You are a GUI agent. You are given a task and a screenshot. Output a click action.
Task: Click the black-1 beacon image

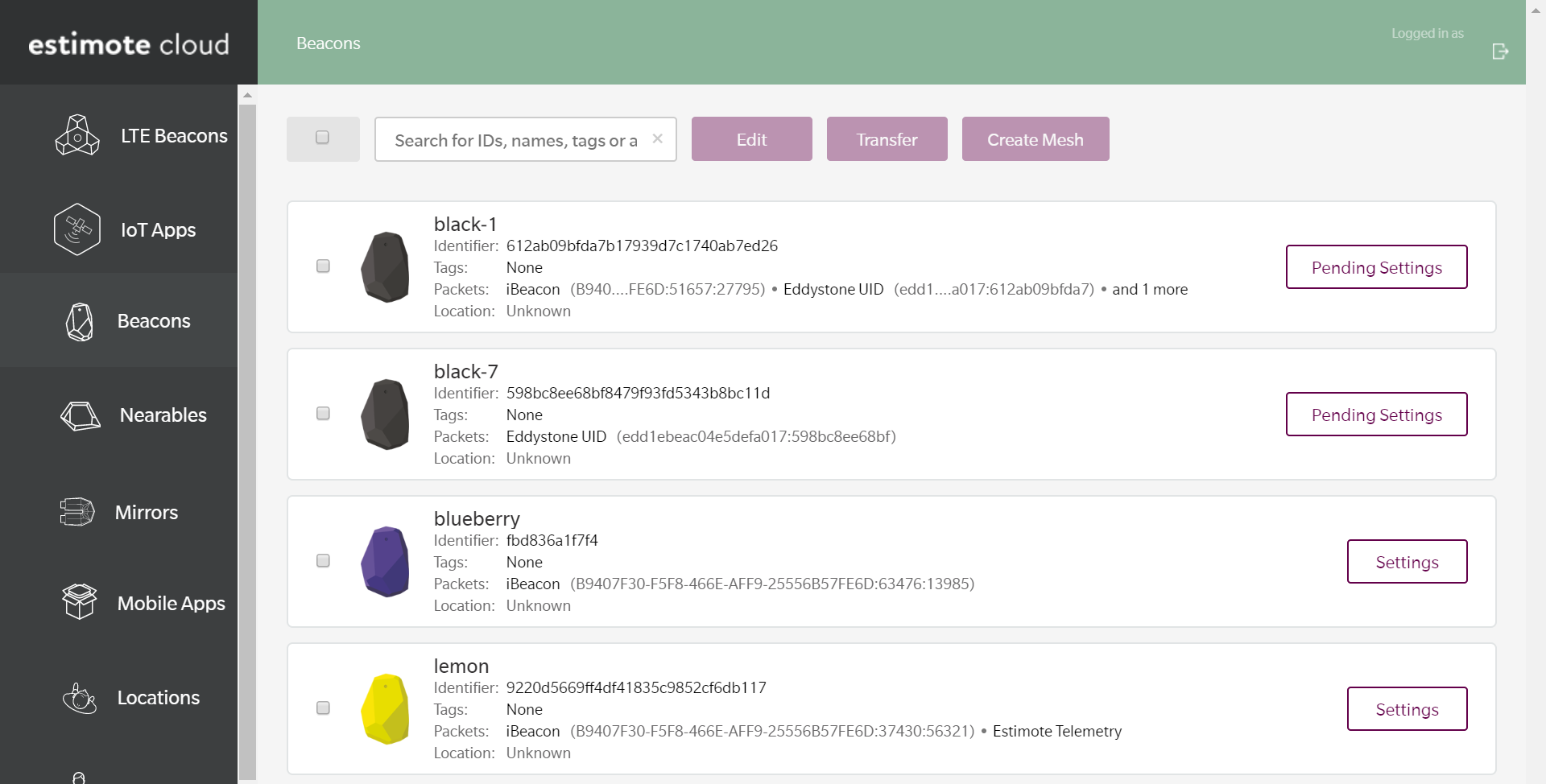[386, 267]
